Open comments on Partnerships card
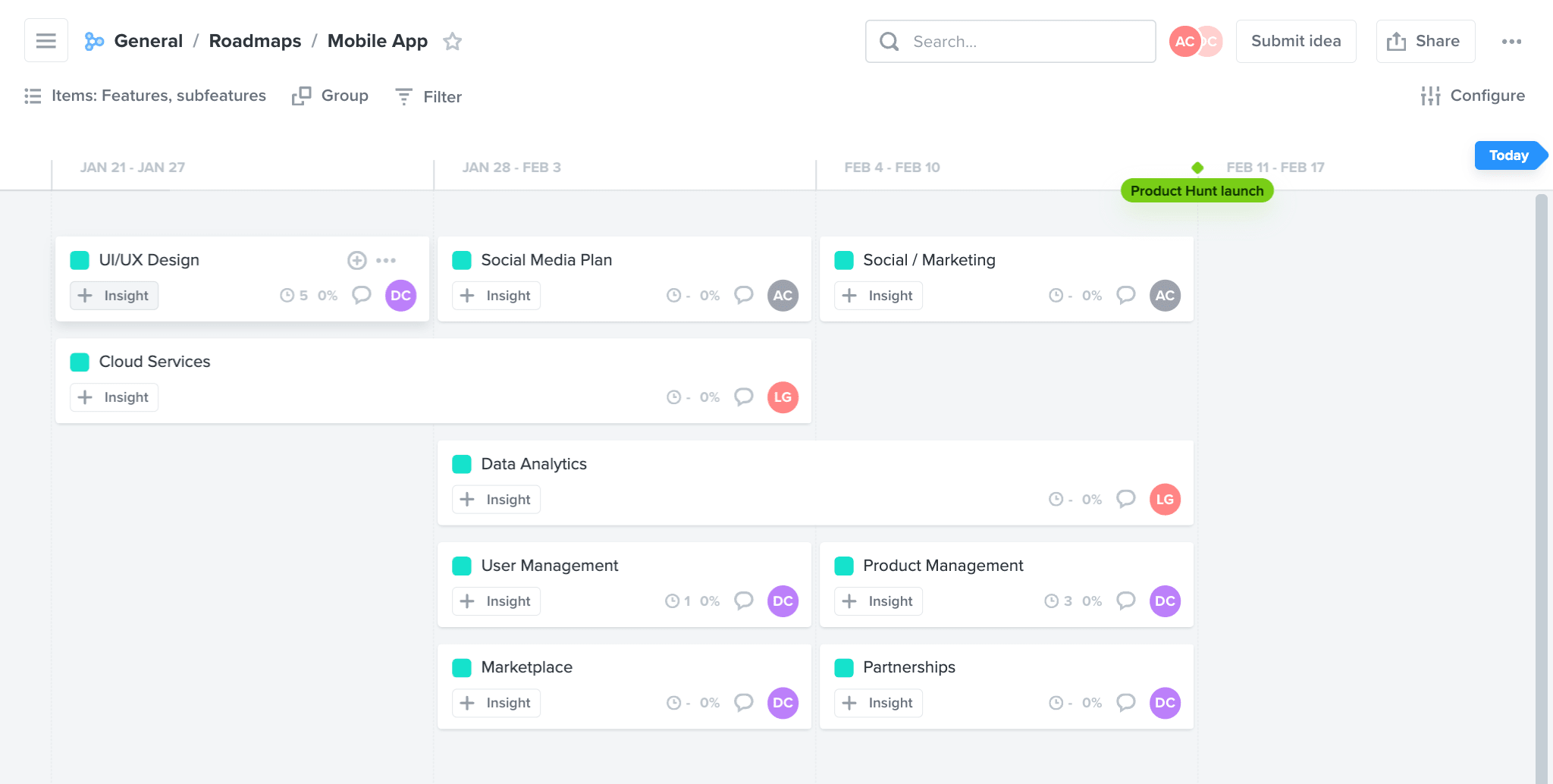The width and height of the screenshot is (1553, 784). pyautogui.click(x=1126, y=702)
